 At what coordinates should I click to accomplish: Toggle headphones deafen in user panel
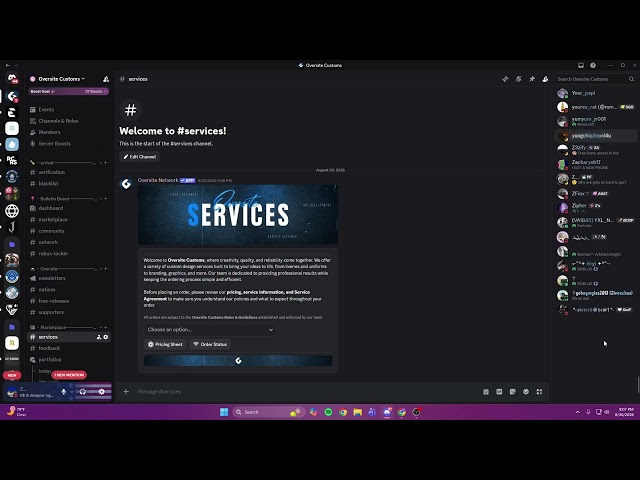coord(83,392)
